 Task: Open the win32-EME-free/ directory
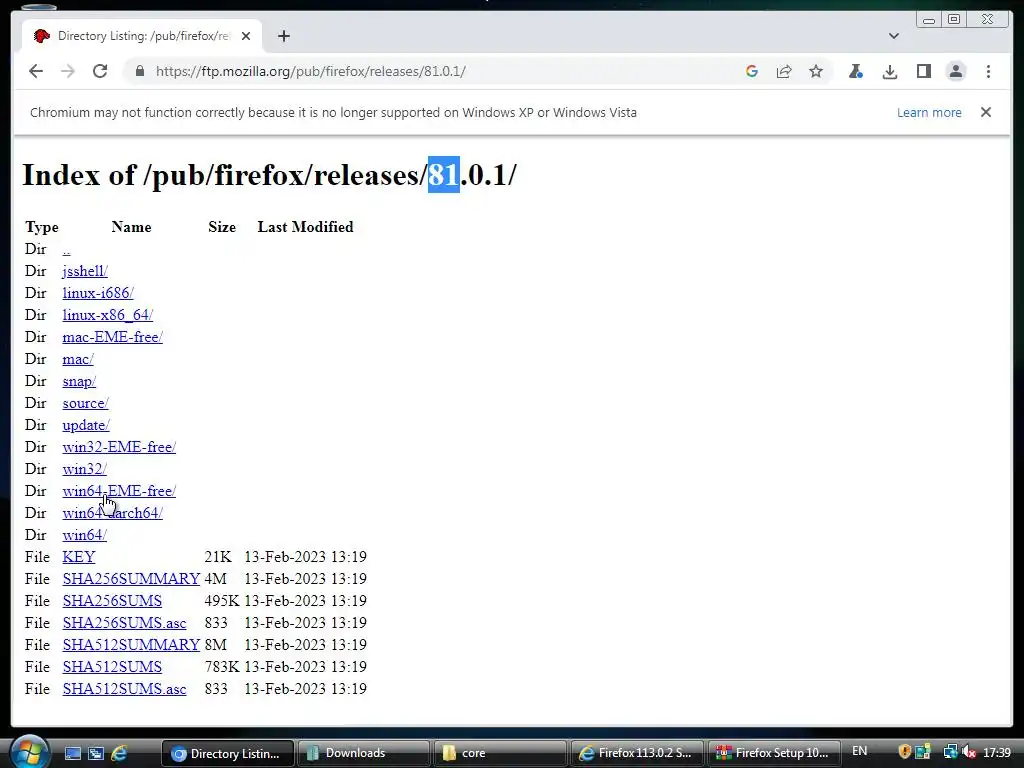(x=119, y=447)
